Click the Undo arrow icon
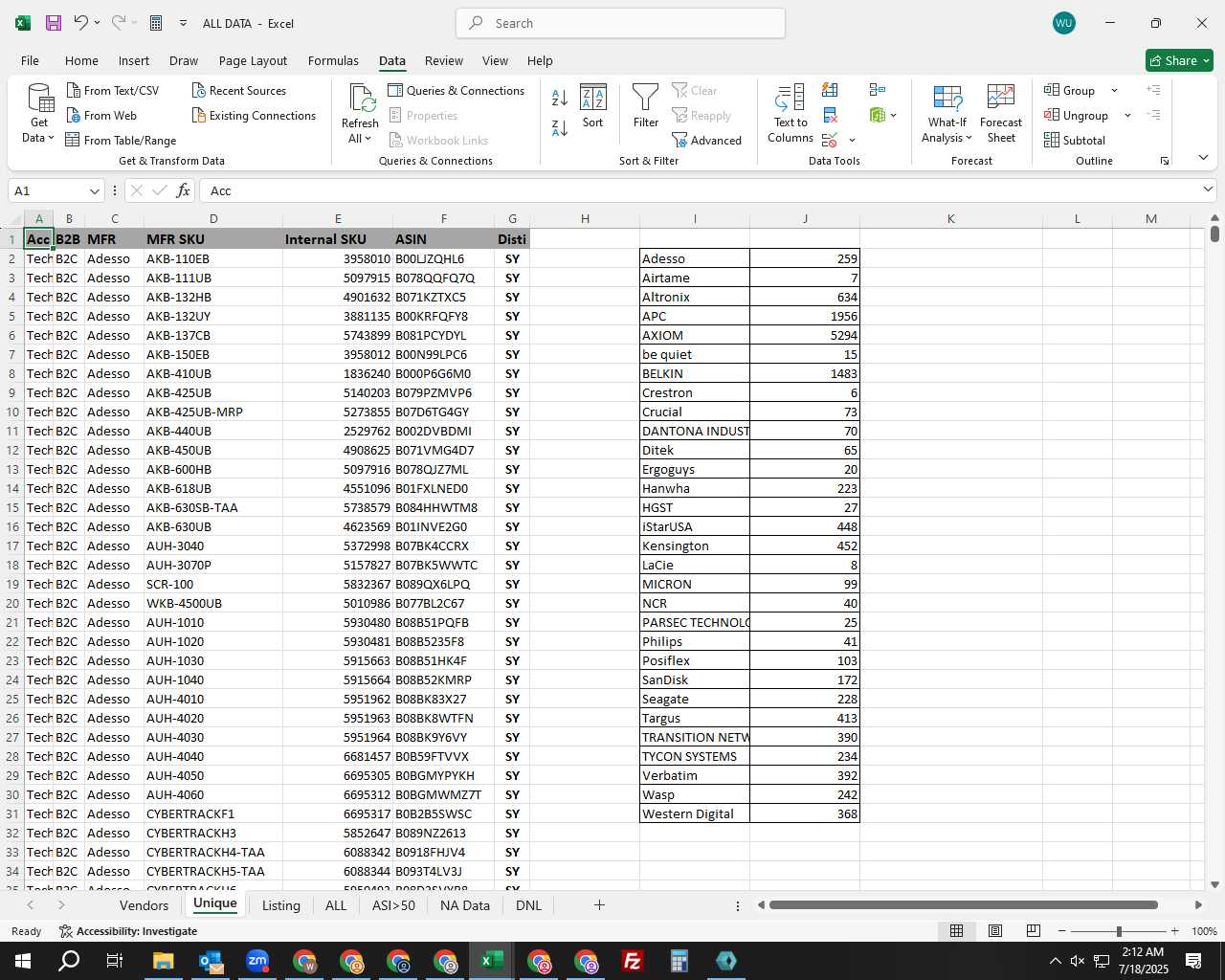The image size is (1225, 980). pyautogui.click(x=81, y=23)
